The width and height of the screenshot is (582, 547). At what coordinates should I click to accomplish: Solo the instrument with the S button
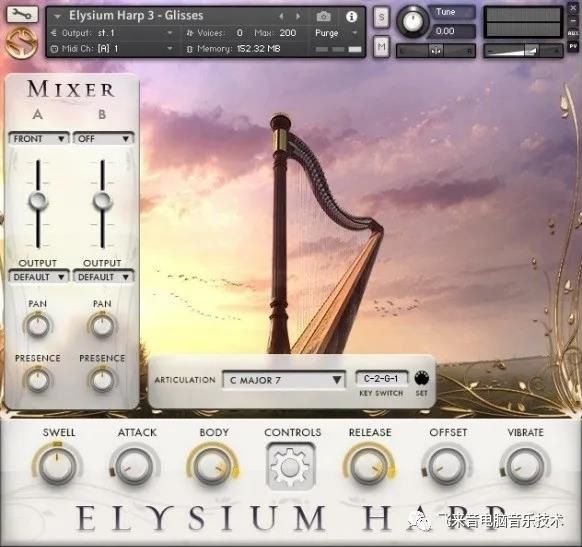(x=381, y=17)
